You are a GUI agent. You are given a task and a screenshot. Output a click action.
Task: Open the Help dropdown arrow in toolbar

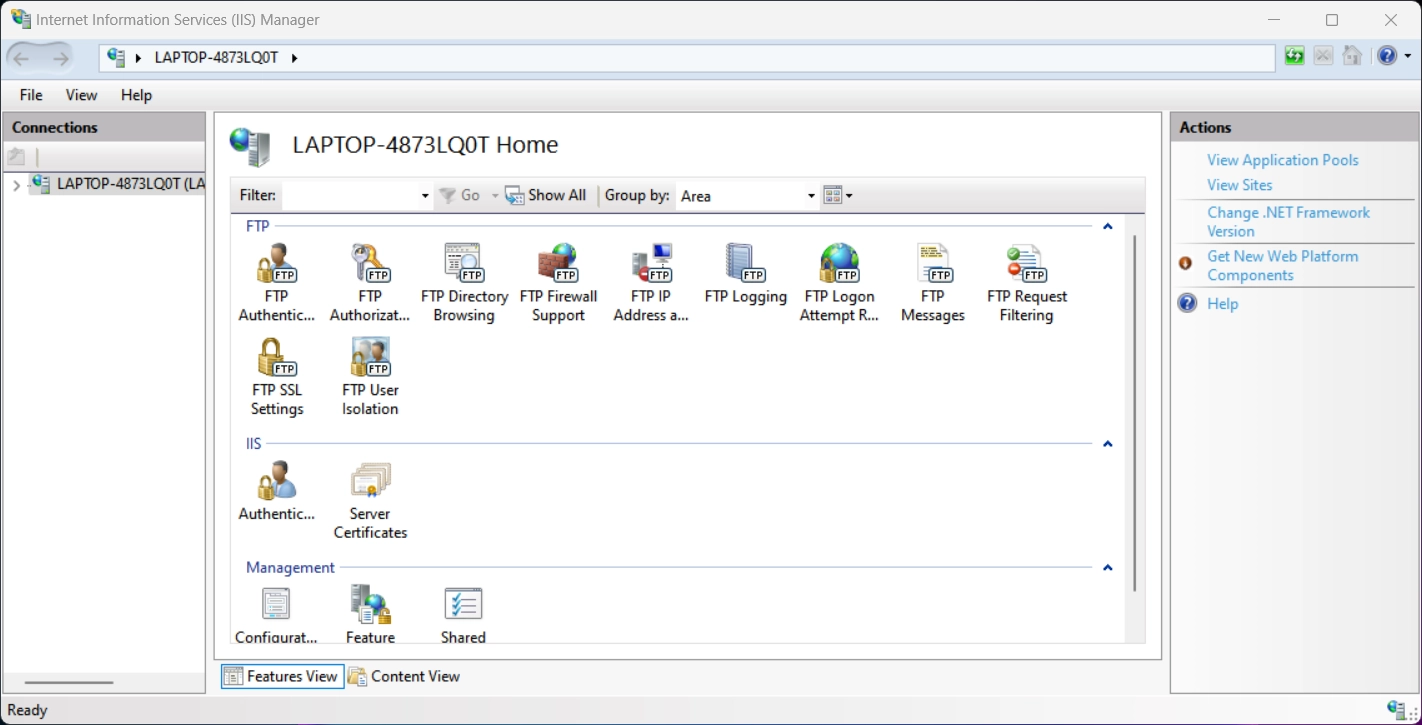click(x=1408, y=57)
